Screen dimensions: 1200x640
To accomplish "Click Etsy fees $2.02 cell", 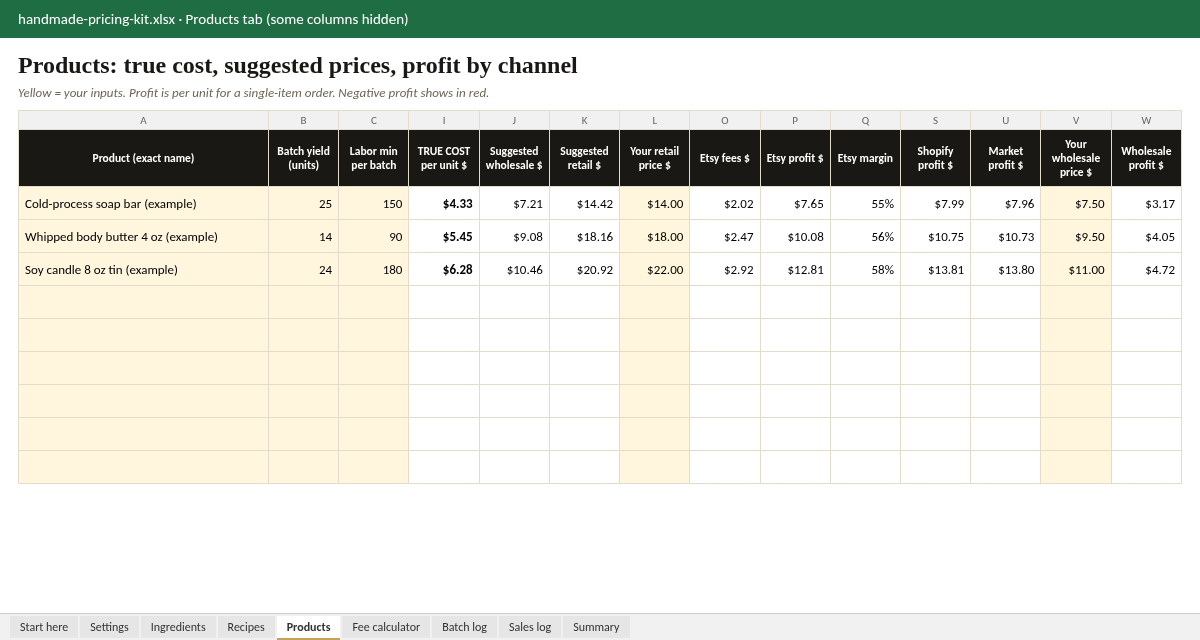I will (725, 203).
